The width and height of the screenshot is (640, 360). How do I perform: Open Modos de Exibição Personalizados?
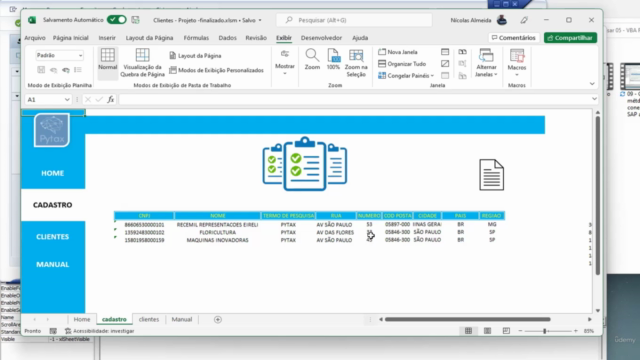(217, 70)
